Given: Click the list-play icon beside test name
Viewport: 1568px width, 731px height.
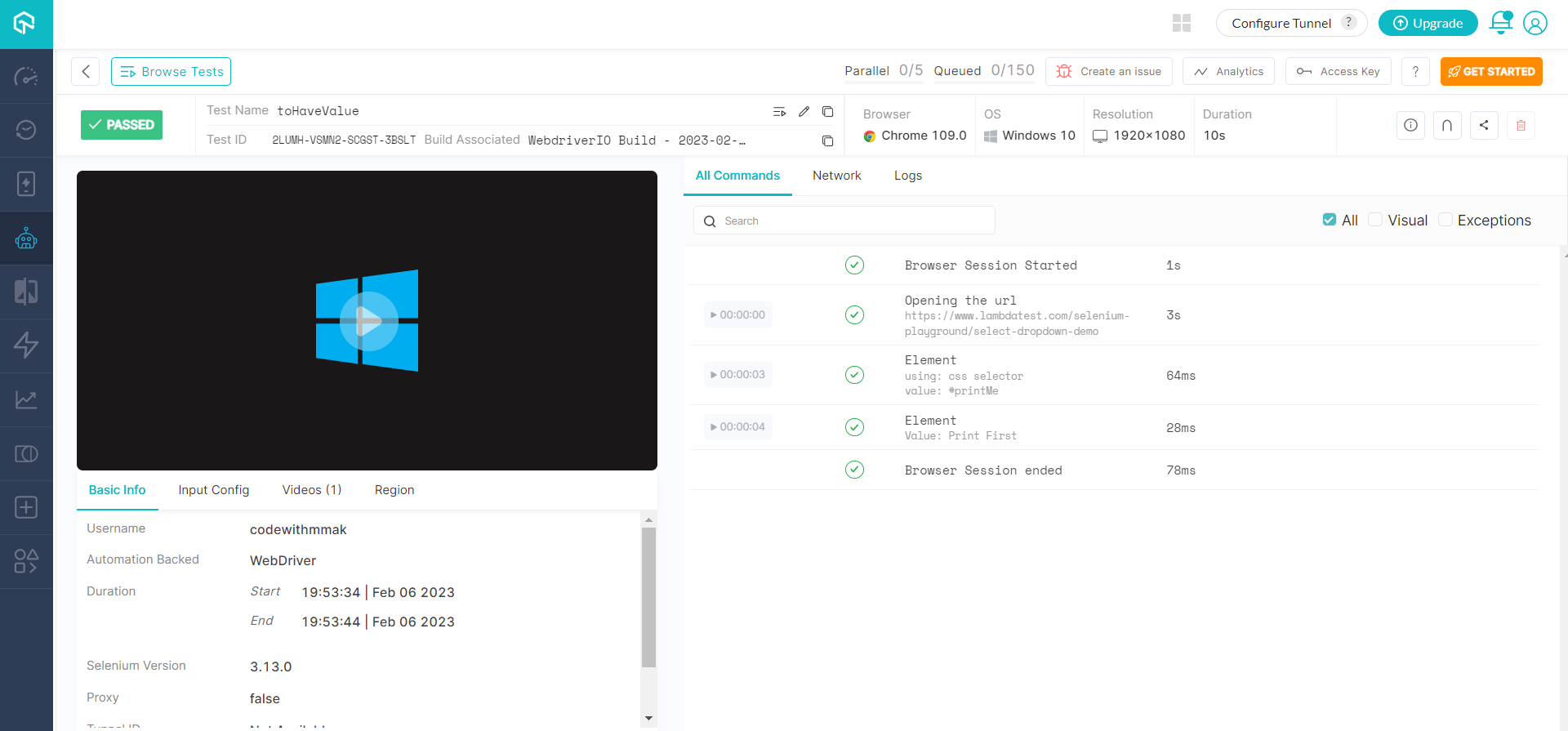Looking at the screenshot, I should [x=779, y=111].
